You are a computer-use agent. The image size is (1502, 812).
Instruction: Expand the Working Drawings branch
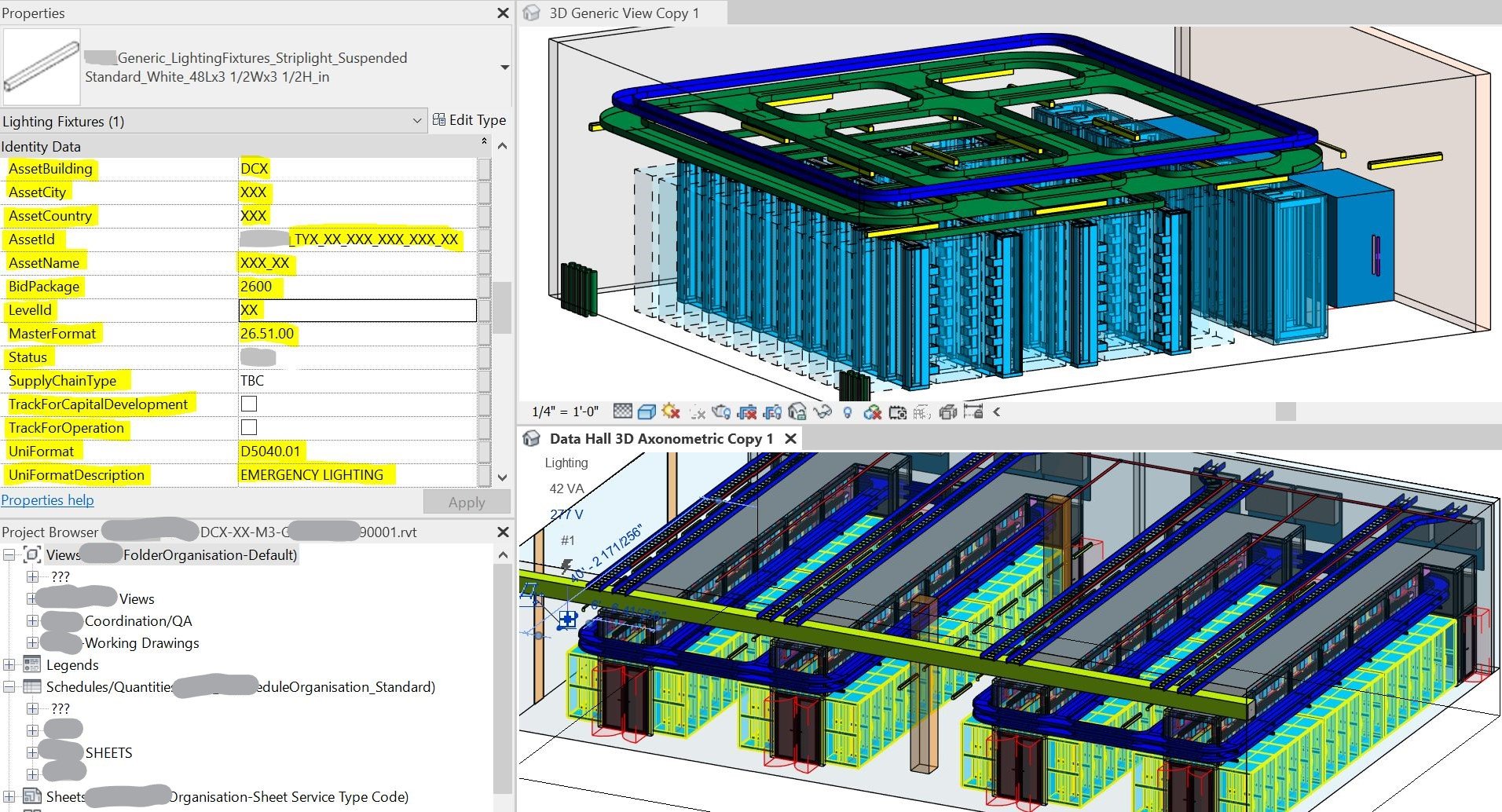pyautogui.click(x=32, y=642)
